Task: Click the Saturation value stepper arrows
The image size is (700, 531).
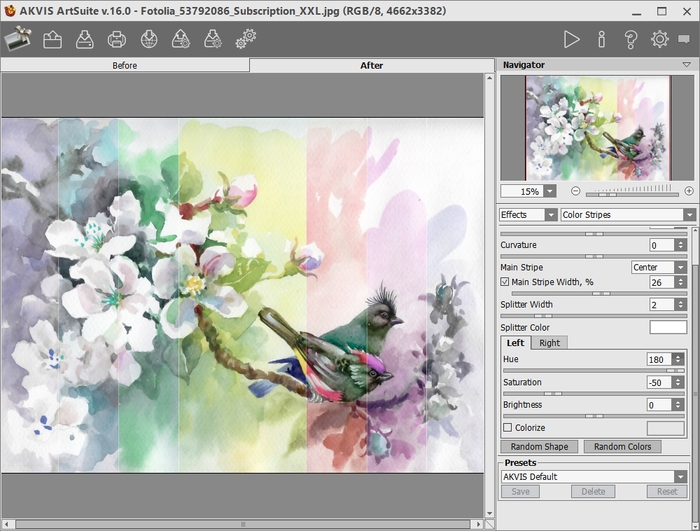Action: [x=678, y=382]
